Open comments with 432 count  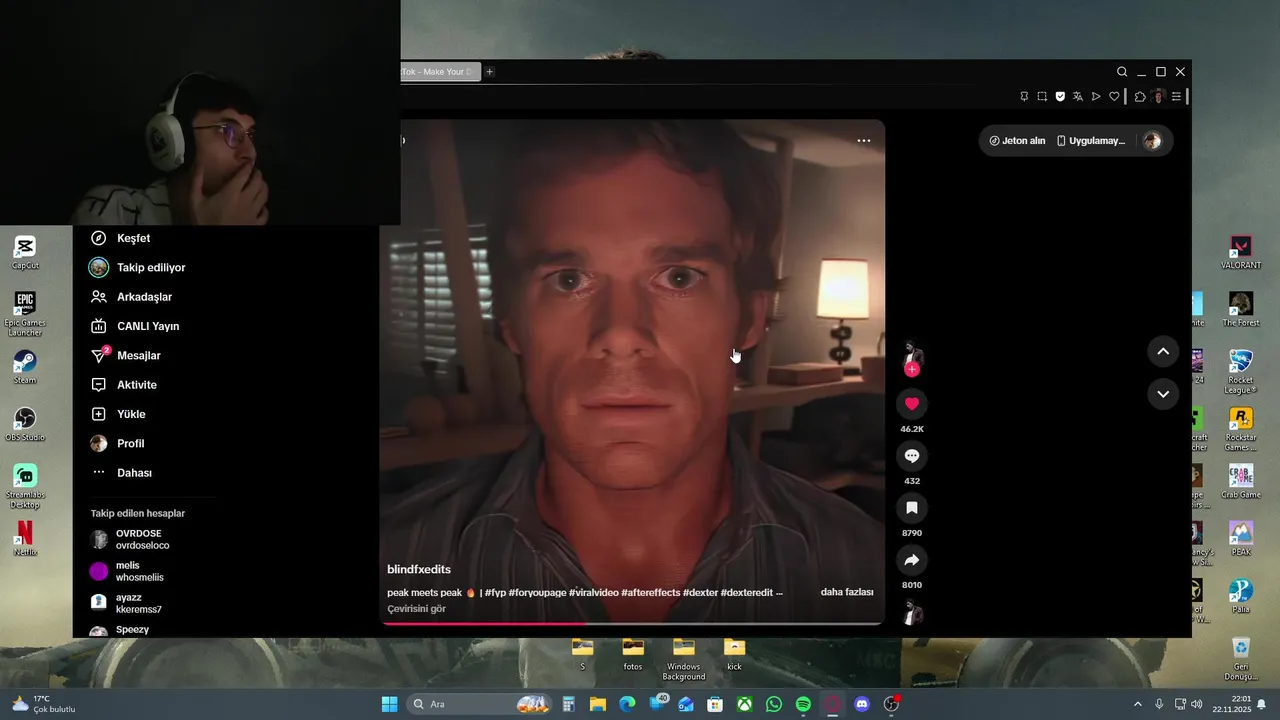click(912, 456)
